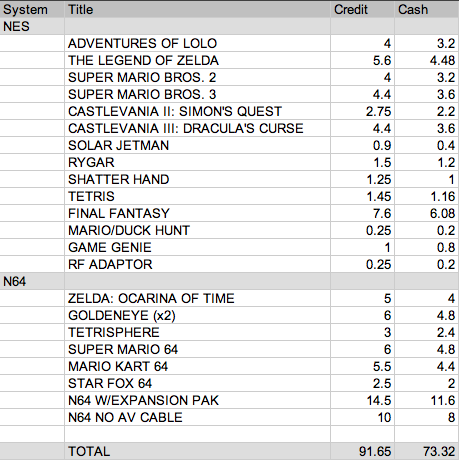The width and height of the screenshot is (459, 460).
Task: Click ZELDA: OCARINA OF TIME cell
Action: (197, 298)
